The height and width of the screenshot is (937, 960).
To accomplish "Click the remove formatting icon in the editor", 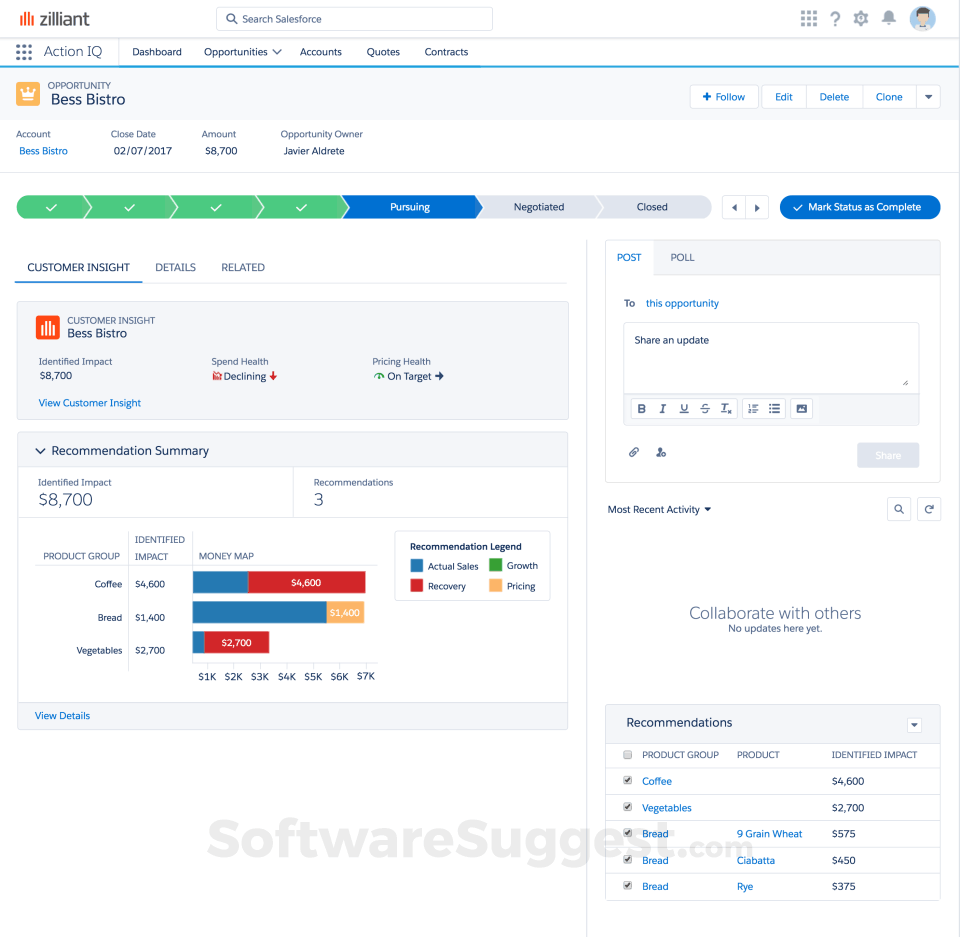I will tap(726, 408).
